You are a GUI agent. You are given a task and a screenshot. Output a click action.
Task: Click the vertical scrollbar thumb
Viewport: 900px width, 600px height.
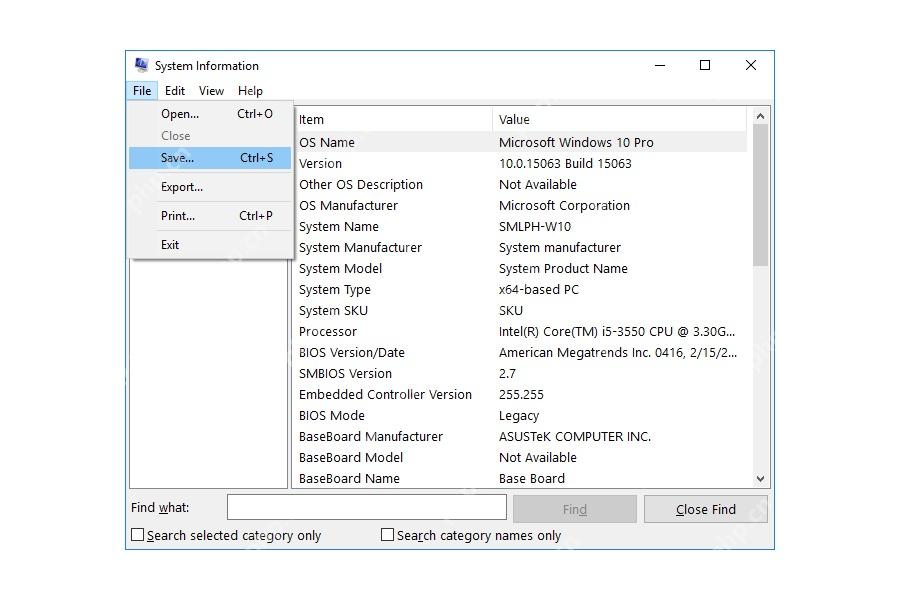point(761,195)
